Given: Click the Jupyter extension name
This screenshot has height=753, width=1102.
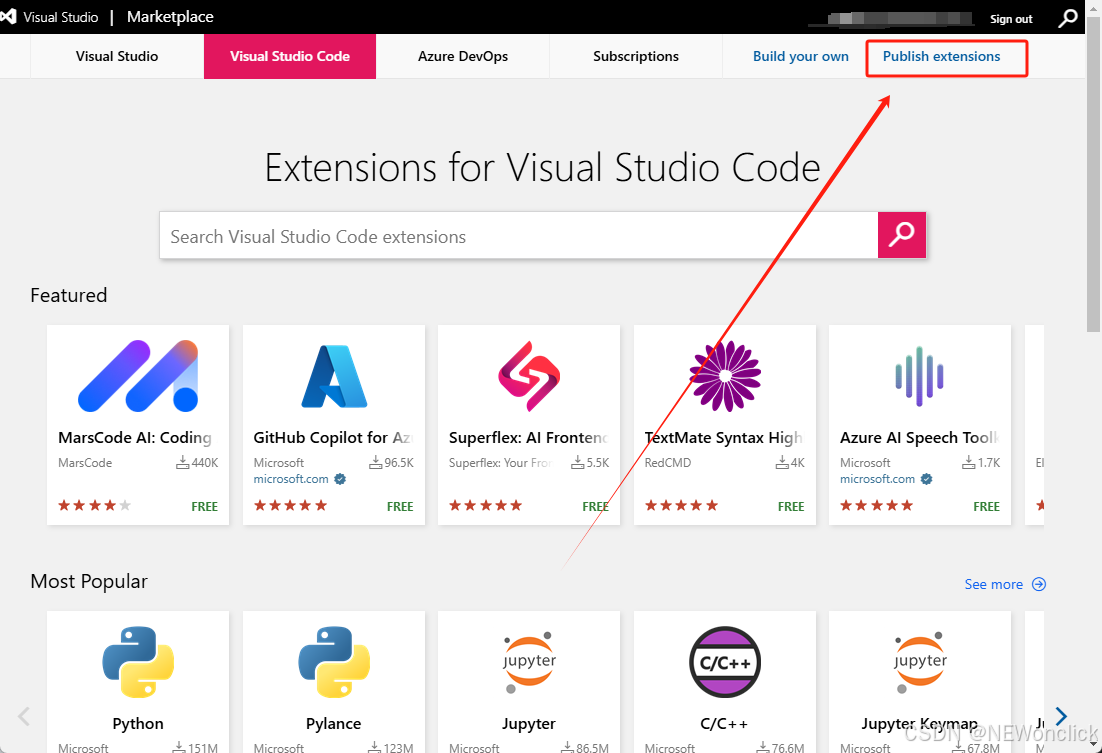Looking at the screenshot, I should [x=529, y=723].
